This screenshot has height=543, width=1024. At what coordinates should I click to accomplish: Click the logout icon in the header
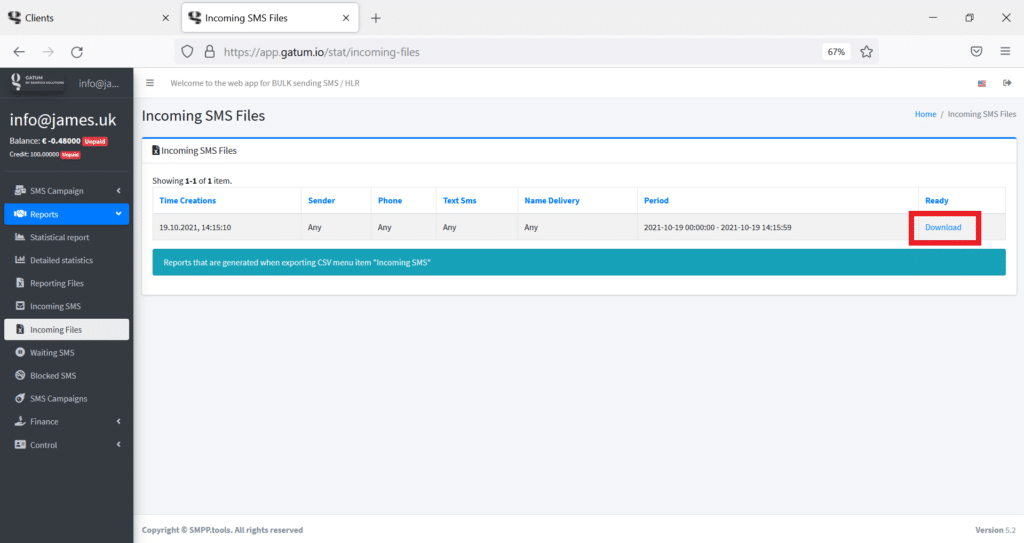[x=1007, y=83]
